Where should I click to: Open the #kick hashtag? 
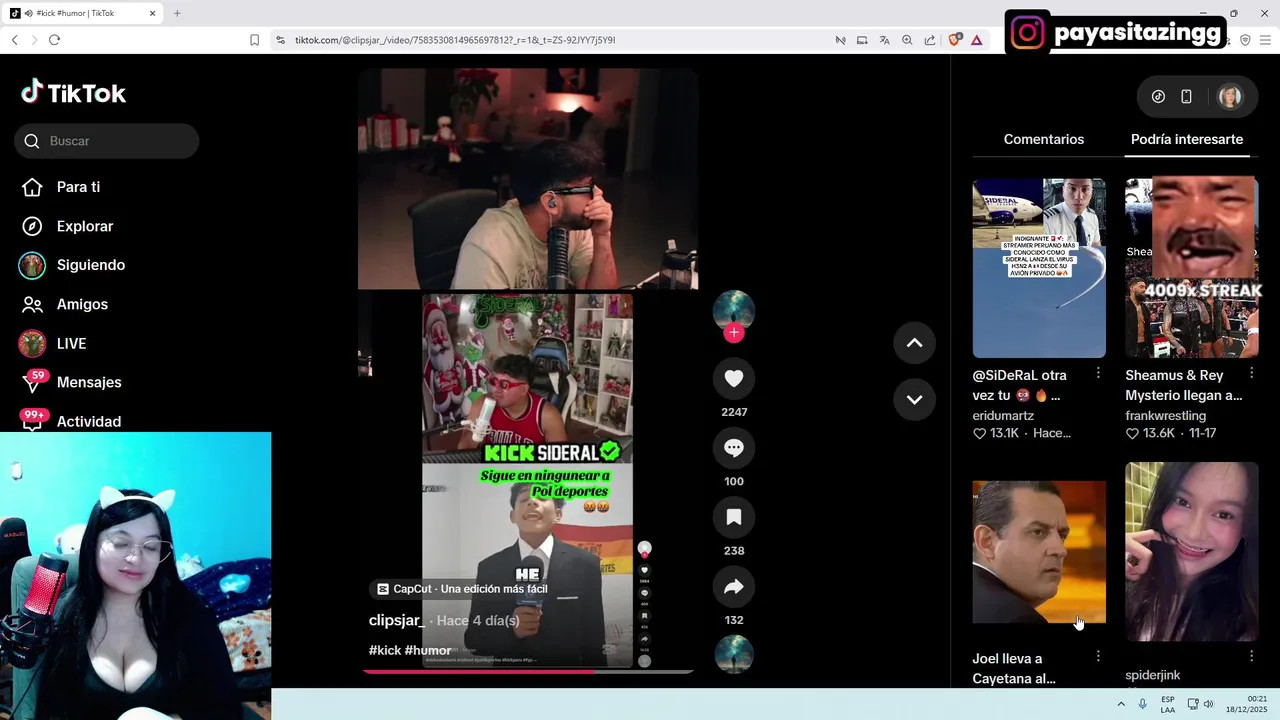tap(385, 650)
